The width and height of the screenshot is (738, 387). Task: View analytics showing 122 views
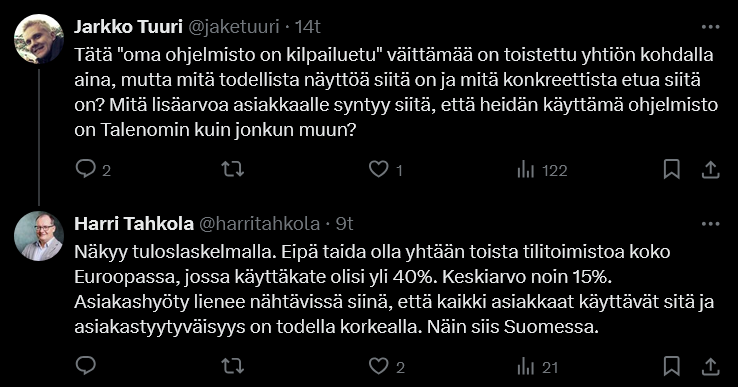coord(542,170)
